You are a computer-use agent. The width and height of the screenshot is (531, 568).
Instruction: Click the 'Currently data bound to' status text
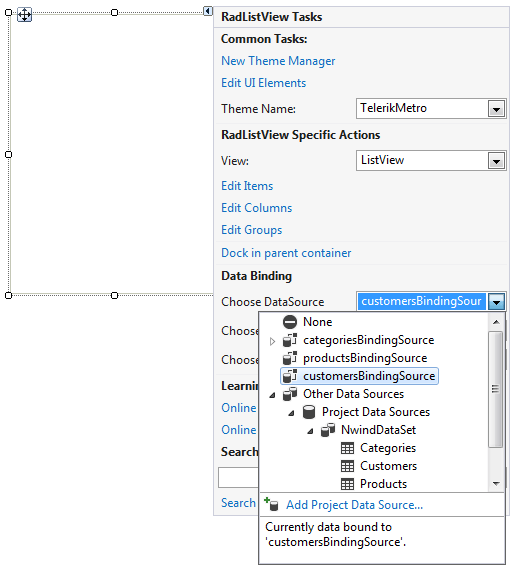335,535
